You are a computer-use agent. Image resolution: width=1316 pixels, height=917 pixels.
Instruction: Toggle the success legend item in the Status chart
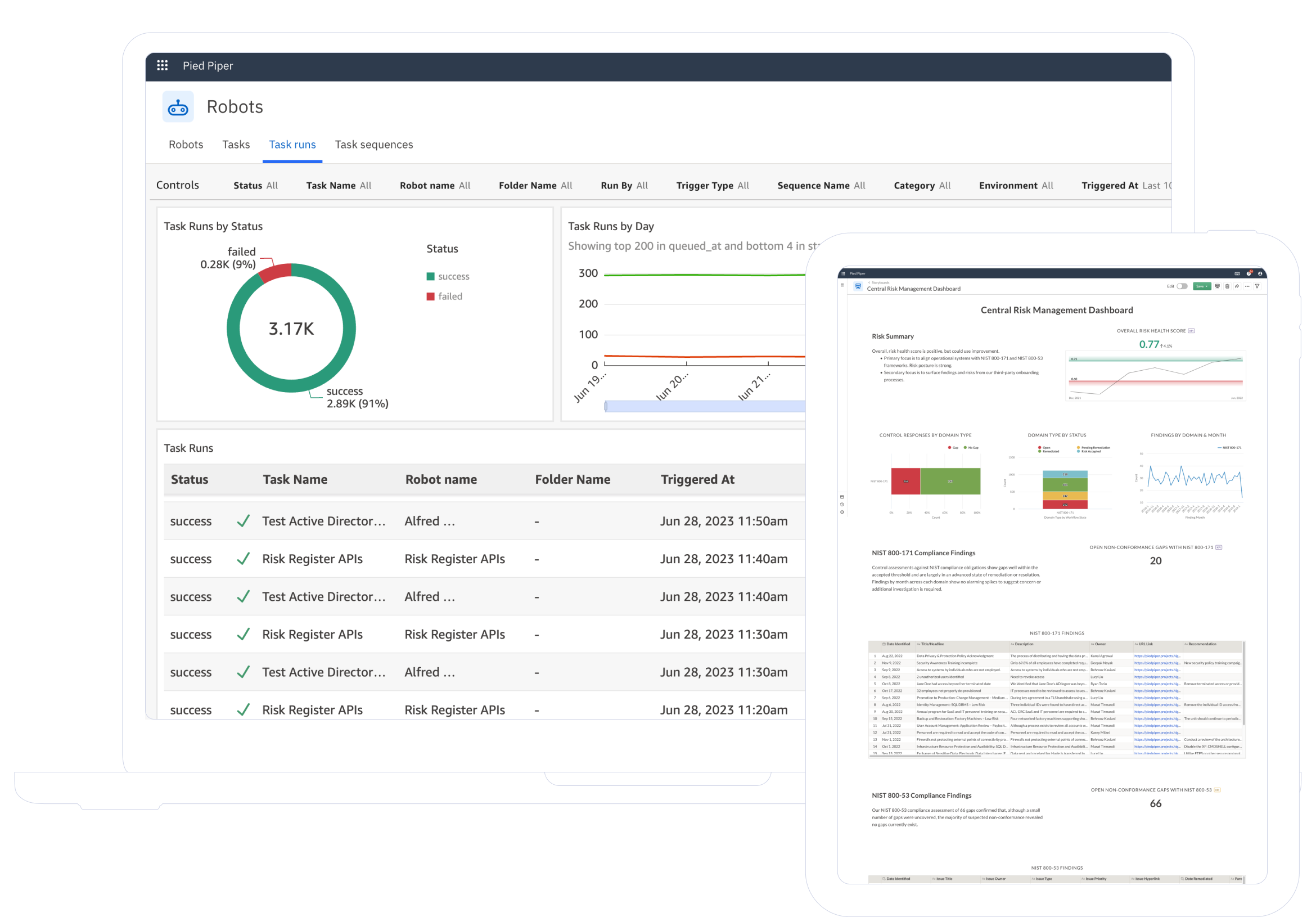coord(448,276)
